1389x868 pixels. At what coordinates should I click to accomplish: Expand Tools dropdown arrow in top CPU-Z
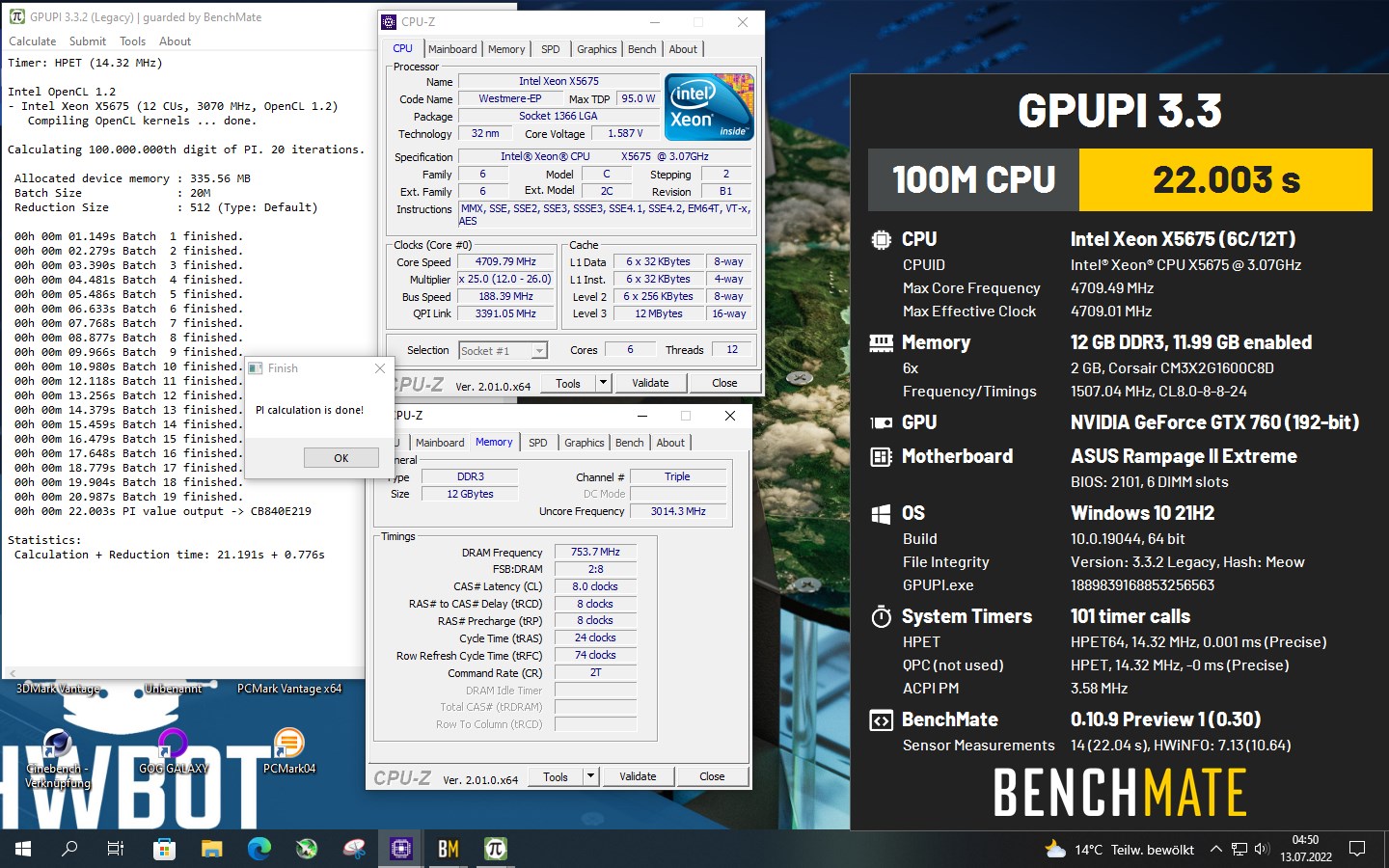coord(604,383)
